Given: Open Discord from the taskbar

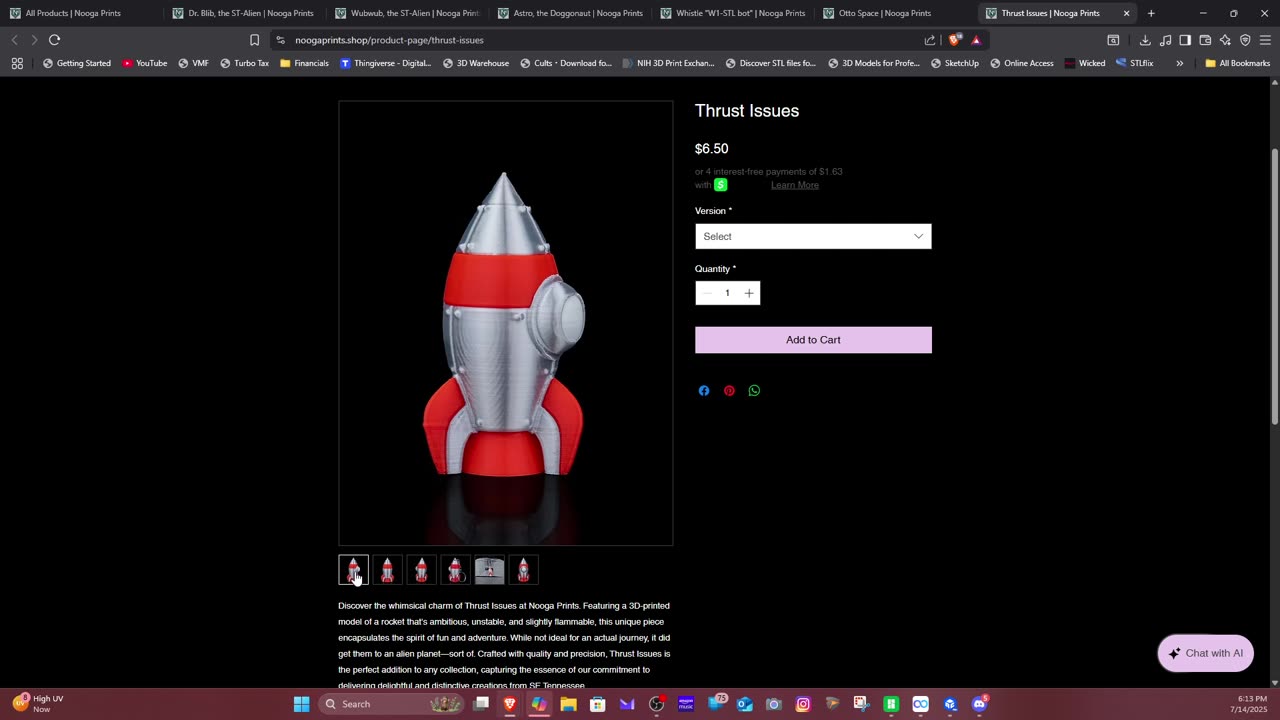Looking at the screenshot, I should point(979,704).
